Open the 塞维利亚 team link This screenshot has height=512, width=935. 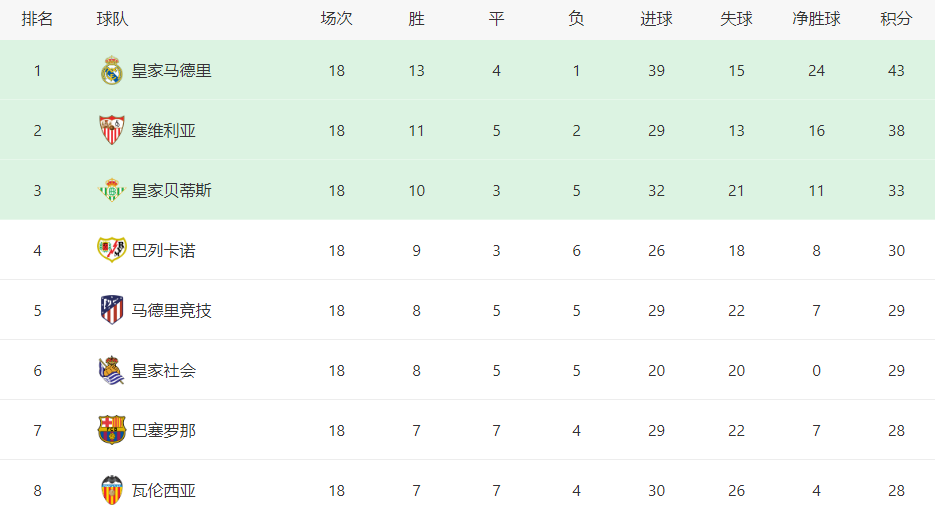[164, 131]
